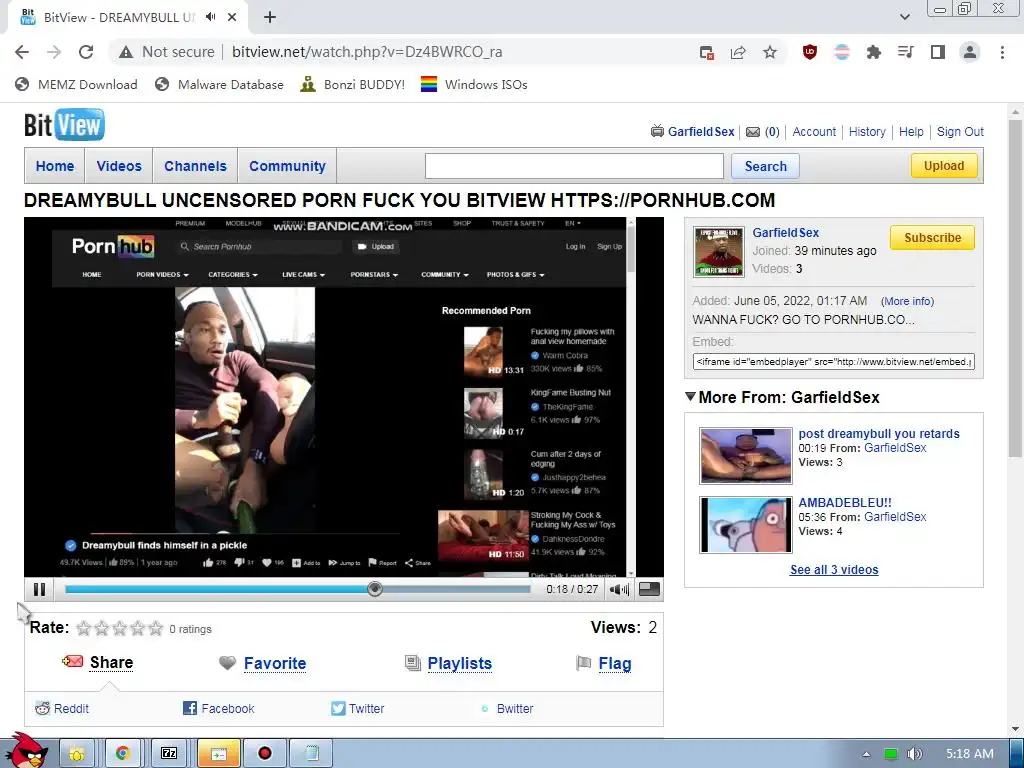Open the Share tab below the video
The height and width of the screenshot is (768, 1024).
[111, 662]
